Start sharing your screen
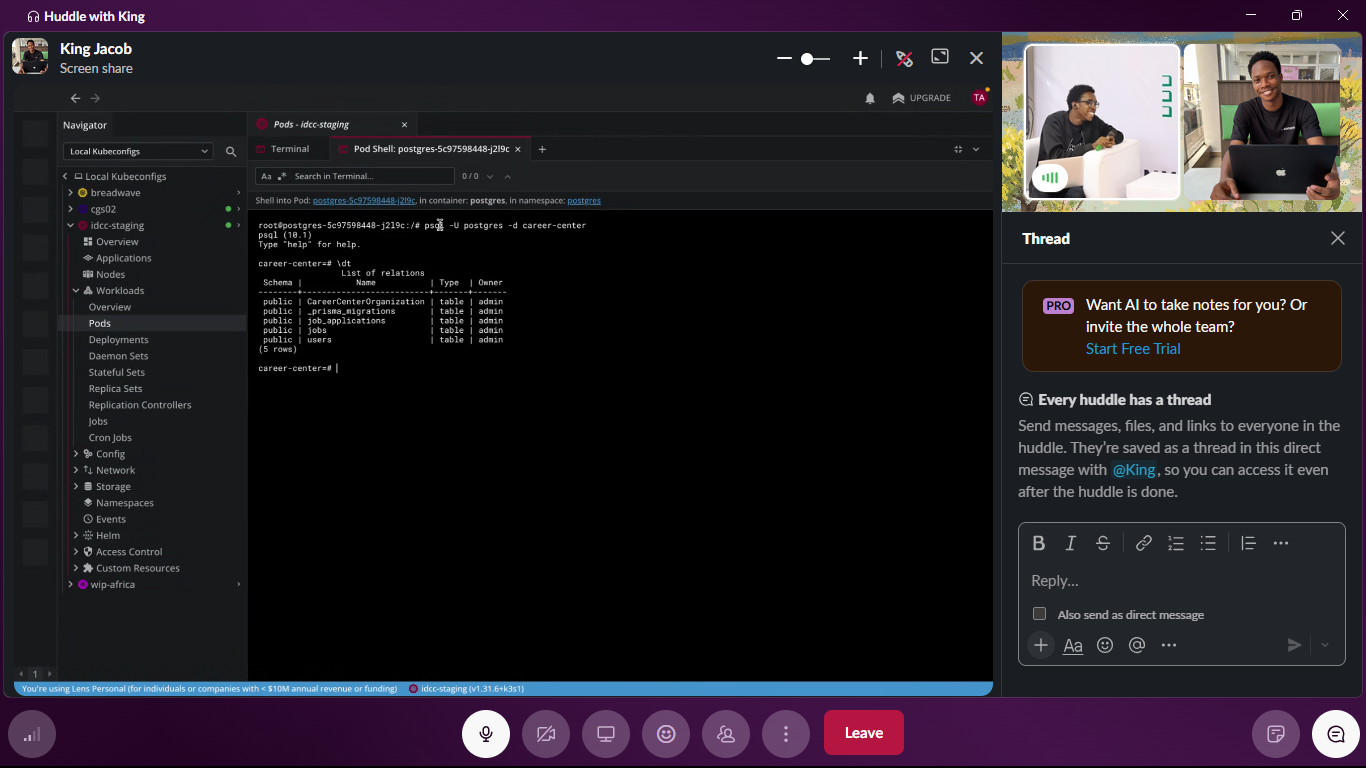 pos(606,734)
